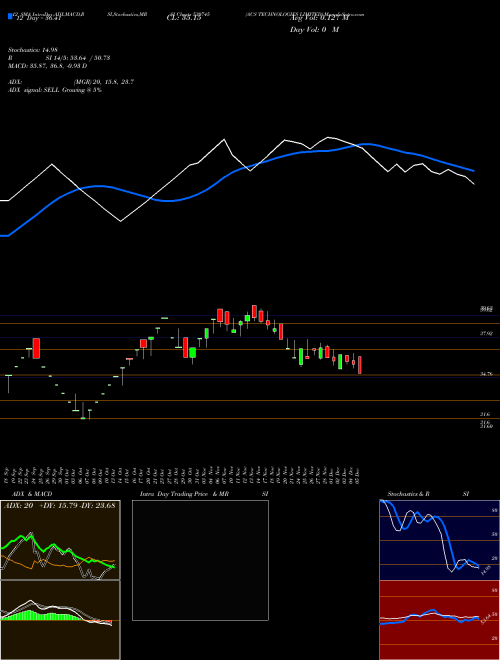Open the MACD histogram chart with green bars

coord(60,620)
